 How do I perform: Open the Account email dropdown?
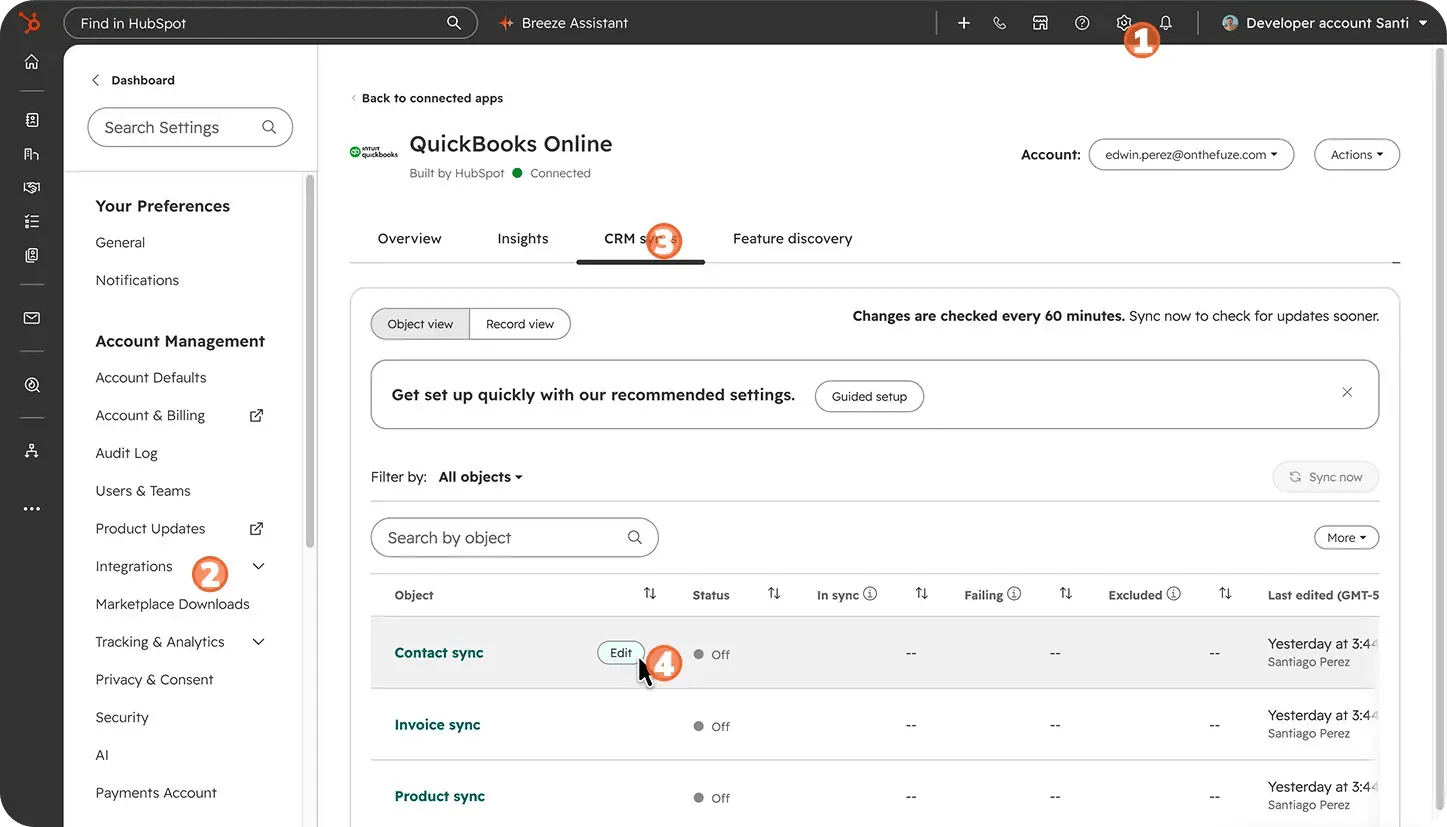click(x=1191, y=155)
